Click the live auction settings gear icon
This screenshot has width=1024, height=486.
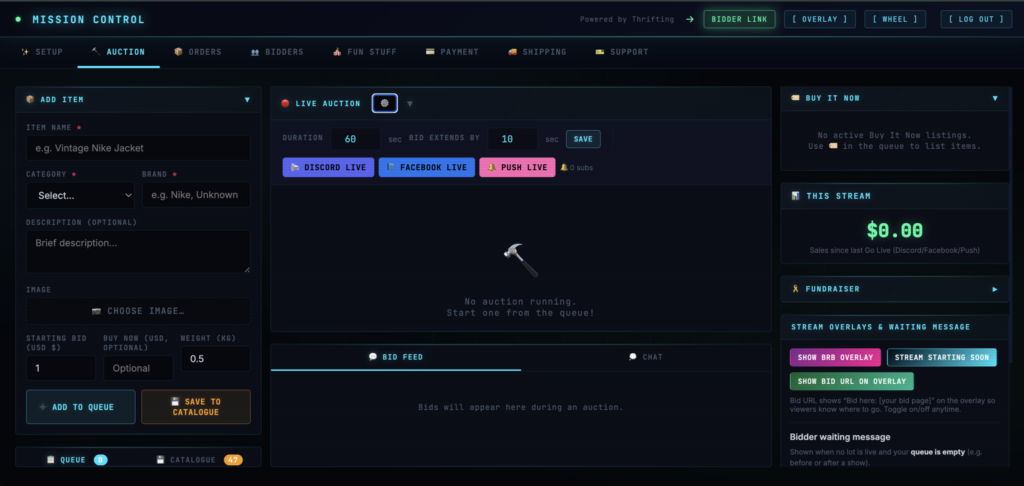(x=385, y=103)
